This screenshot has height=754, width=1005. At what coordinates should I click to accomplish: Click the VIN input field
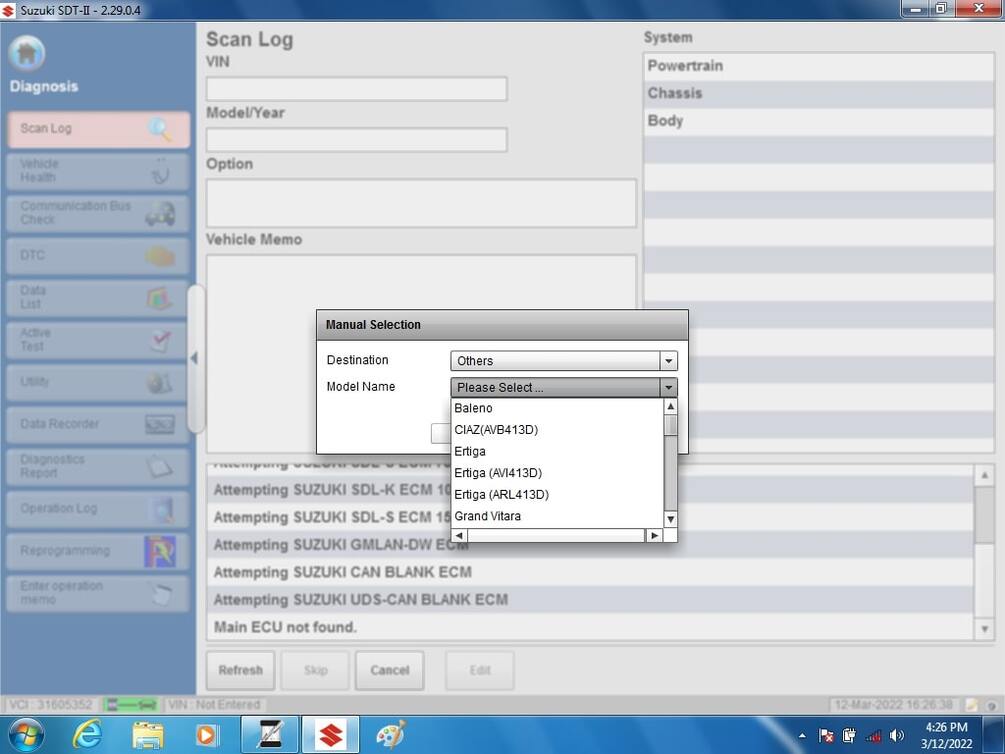pos(356,88)
